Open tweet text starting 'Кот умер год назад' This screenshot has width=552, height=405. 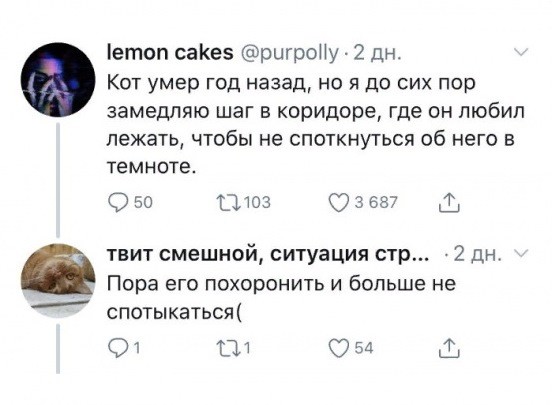315,125
